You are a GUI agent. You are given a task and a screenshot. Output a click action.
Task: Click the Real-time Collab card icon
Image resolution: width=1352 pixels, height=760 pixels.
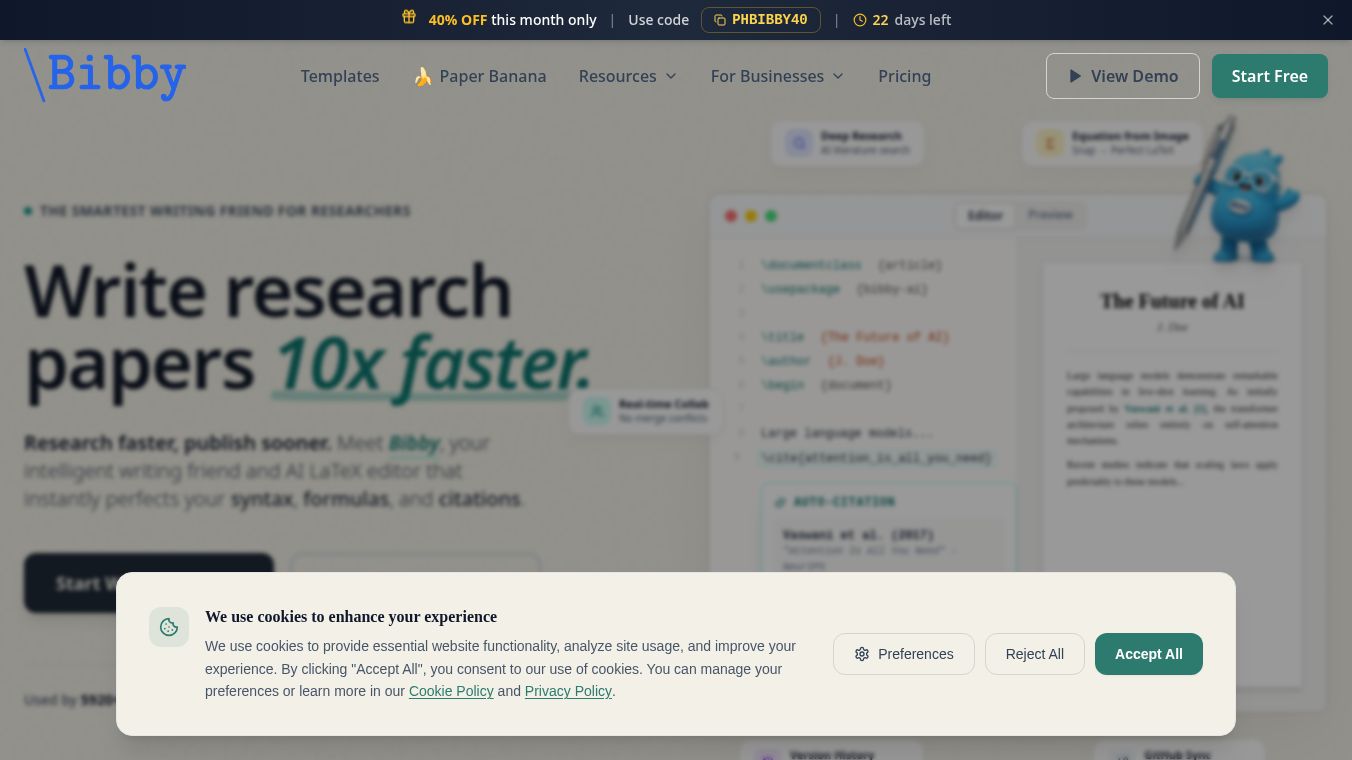tap(597, 410)
